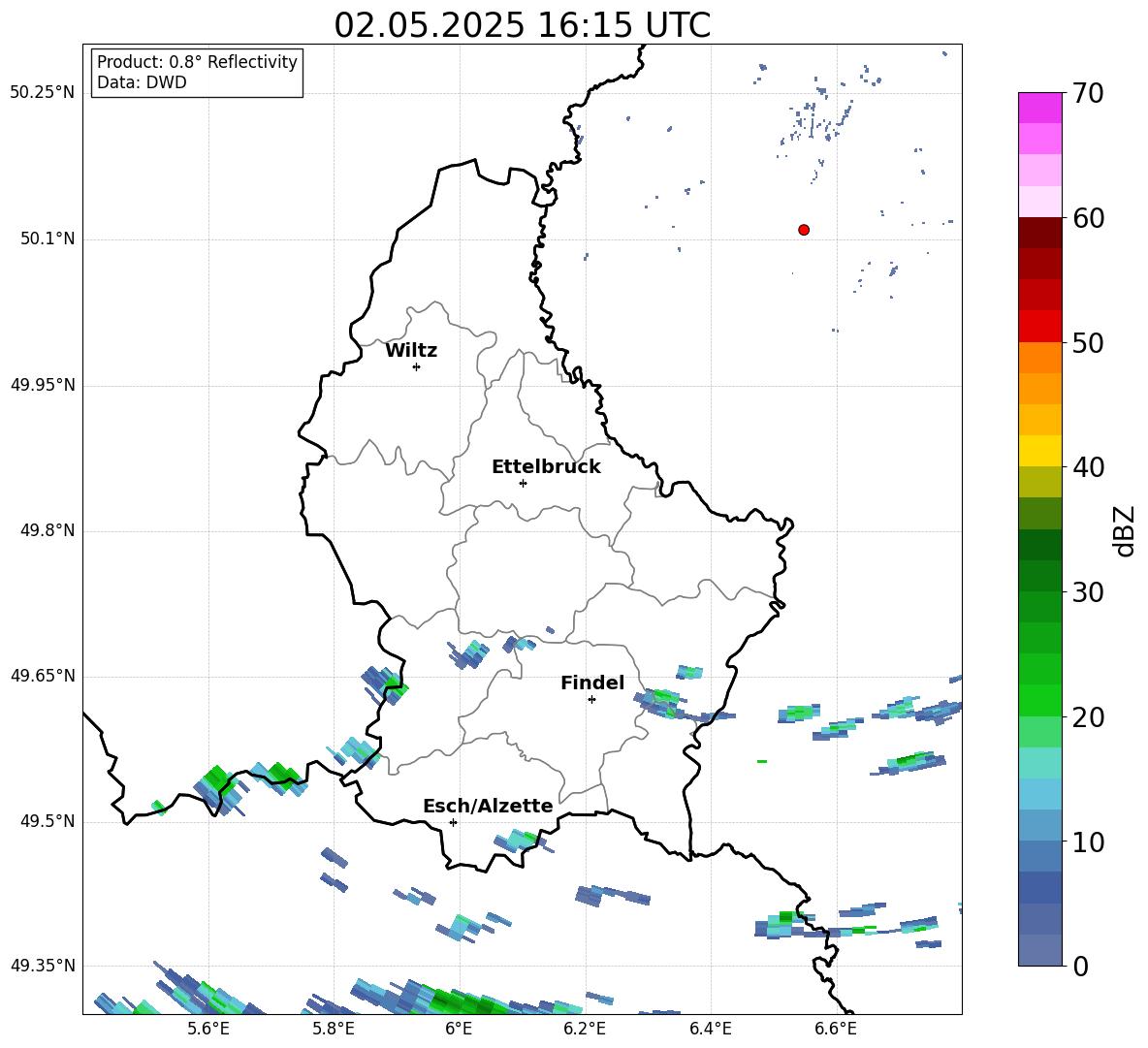Click the Ettelbruck location cross marker
Viewport: 1148px width, 1048px height.
(x=523, y=483)
